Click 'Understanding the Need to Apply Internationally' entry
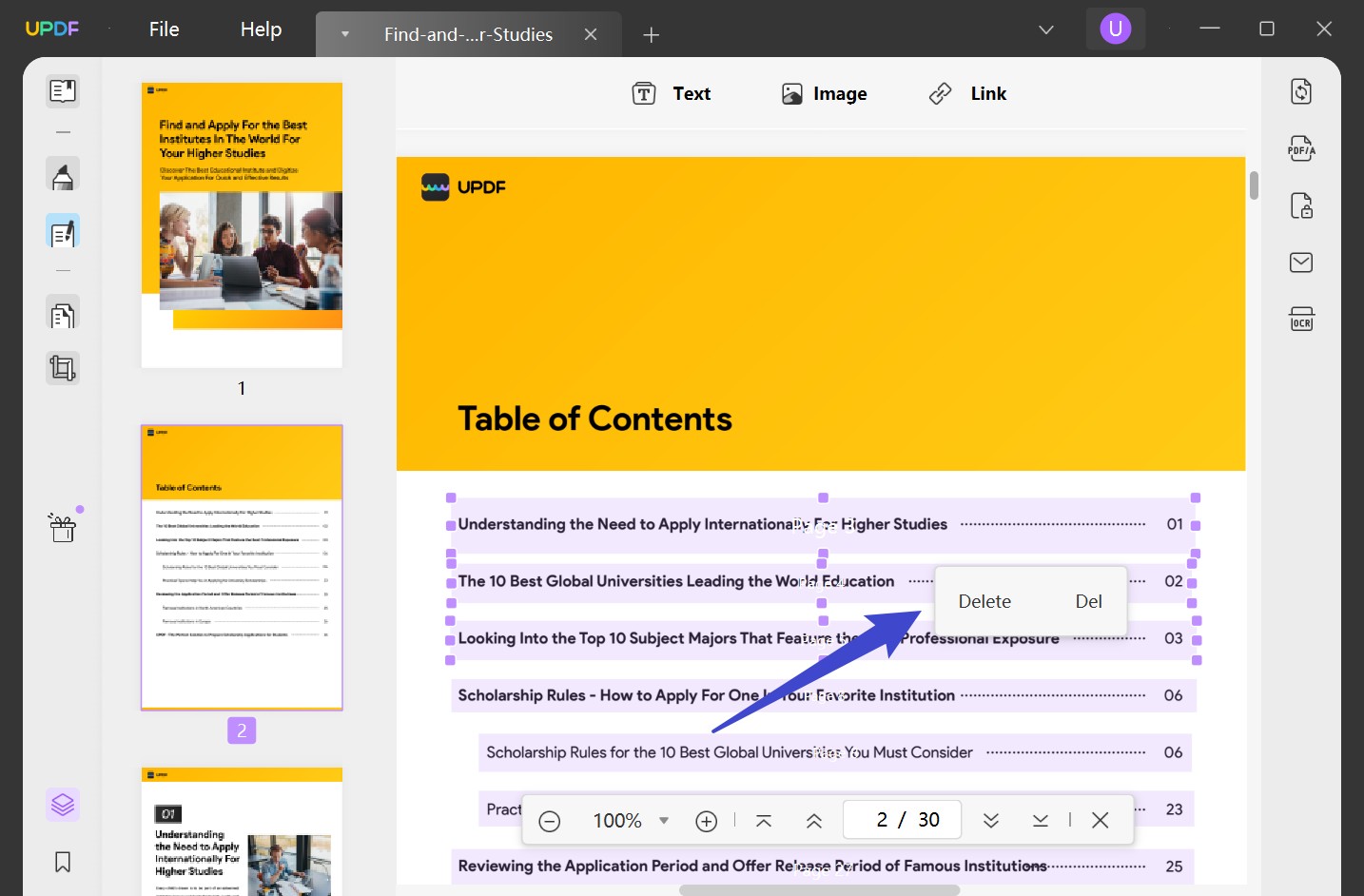The width and height of the screenshot is (1364, 896). pos(703,524)
